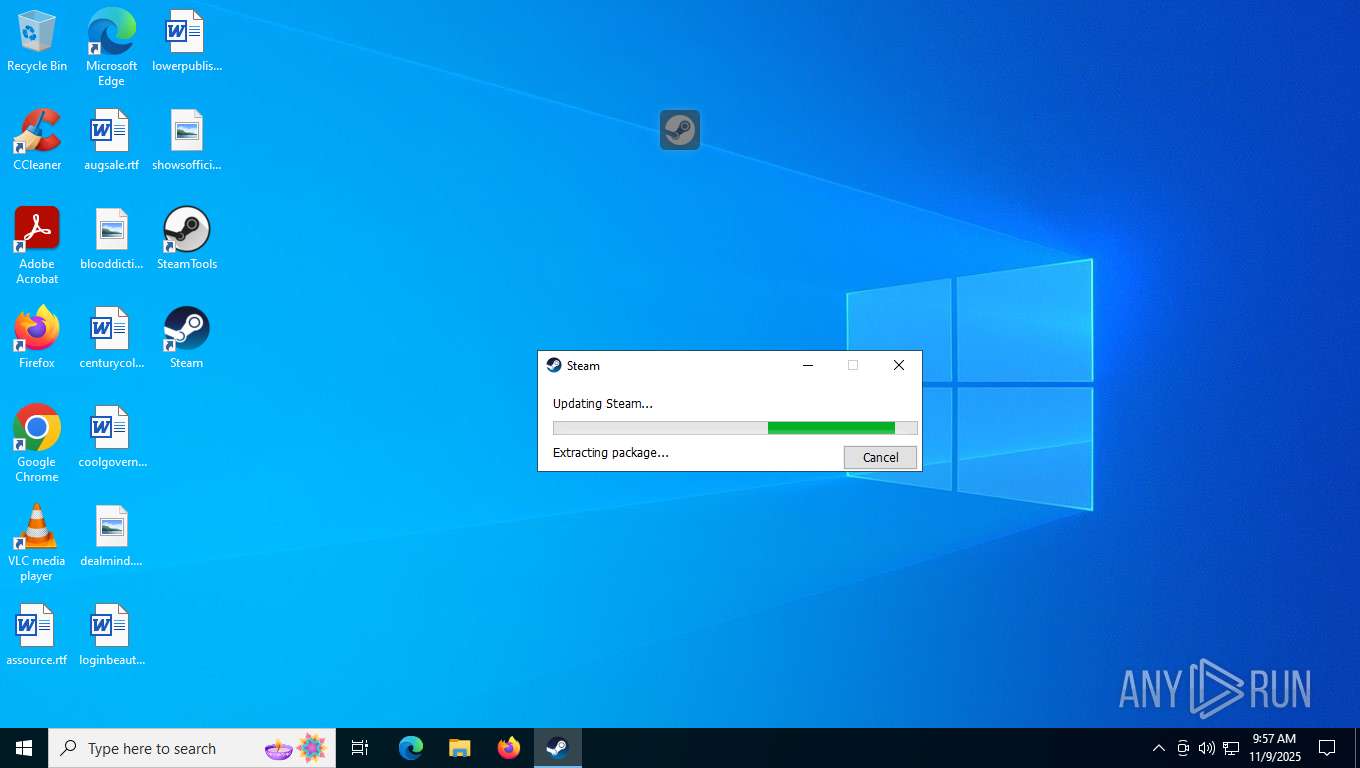This screenshot has width=1360, height=768.
Task: Open the CCleaner desktop shortcut
Action: pos(37,140)
